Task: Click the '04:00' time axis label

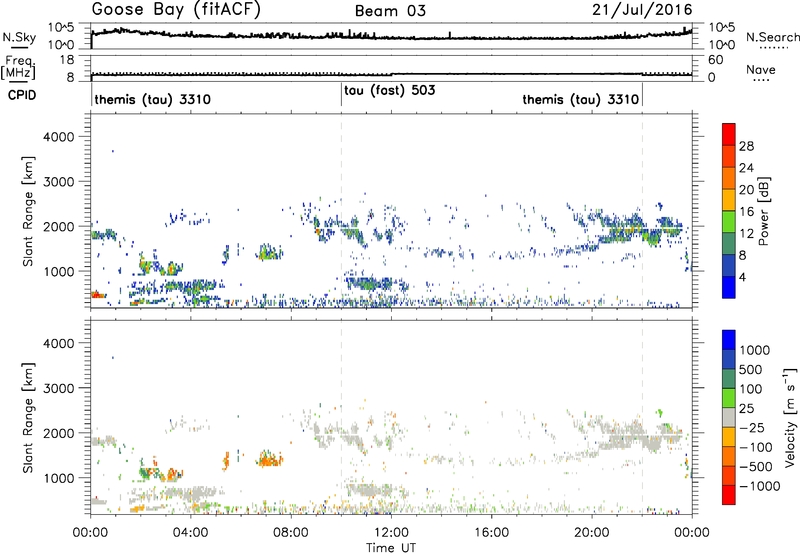Action: tap(191, 533)
